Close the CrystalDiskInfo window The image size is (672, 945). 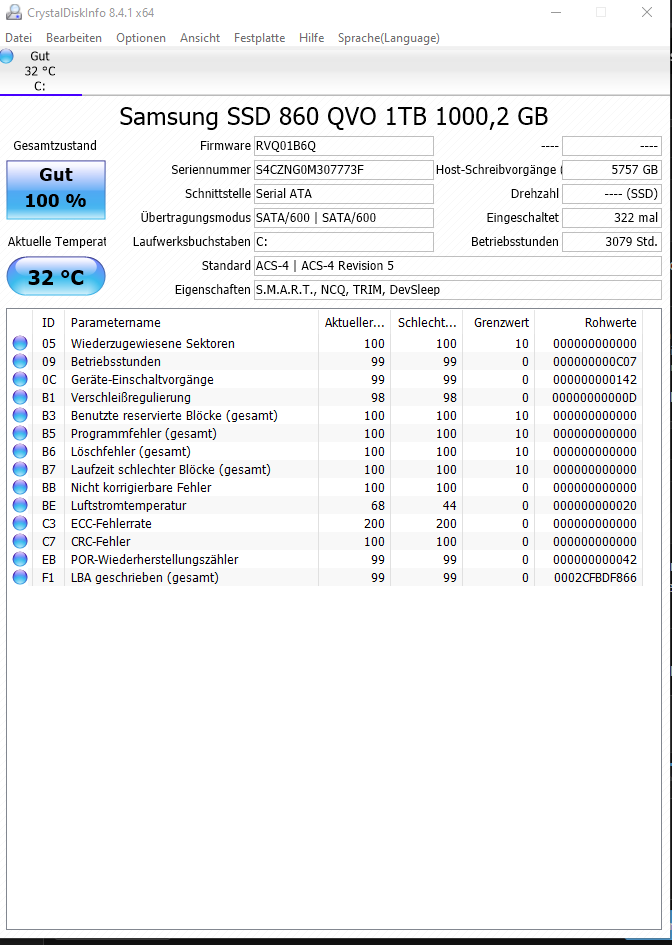tap(647, 12)
